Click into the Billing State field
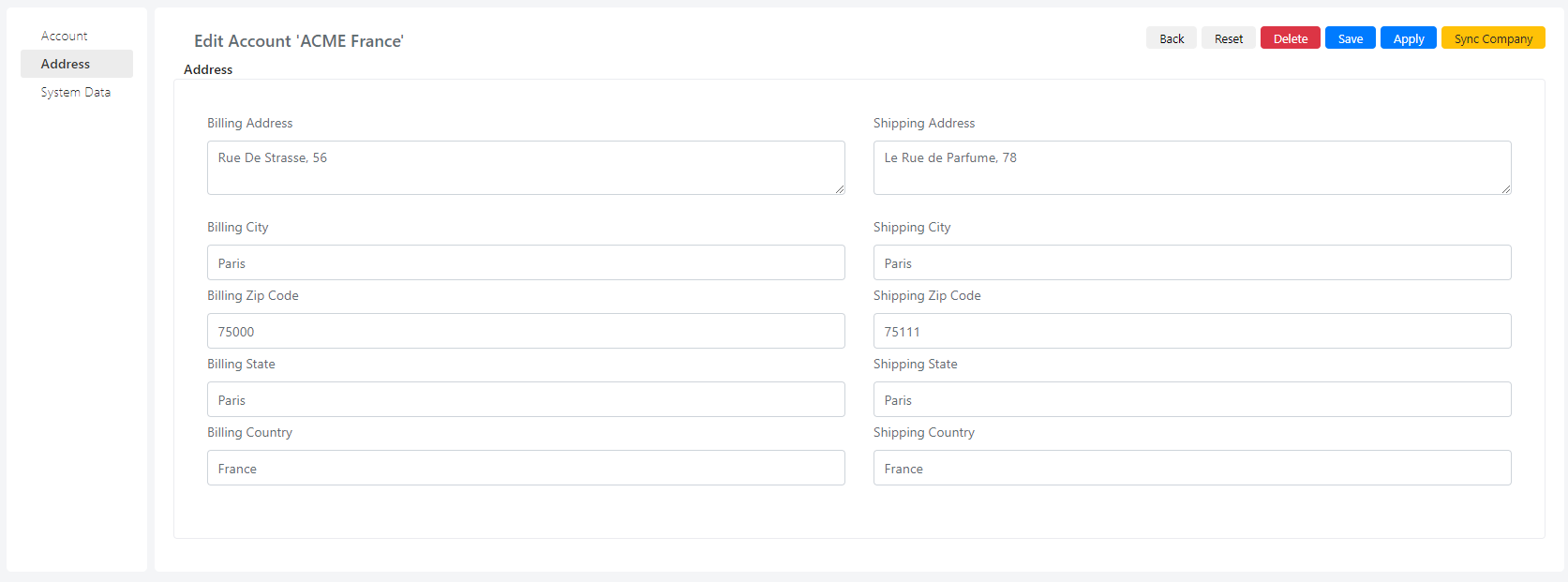Viewport: 1568px width, 582px height. 526,399
